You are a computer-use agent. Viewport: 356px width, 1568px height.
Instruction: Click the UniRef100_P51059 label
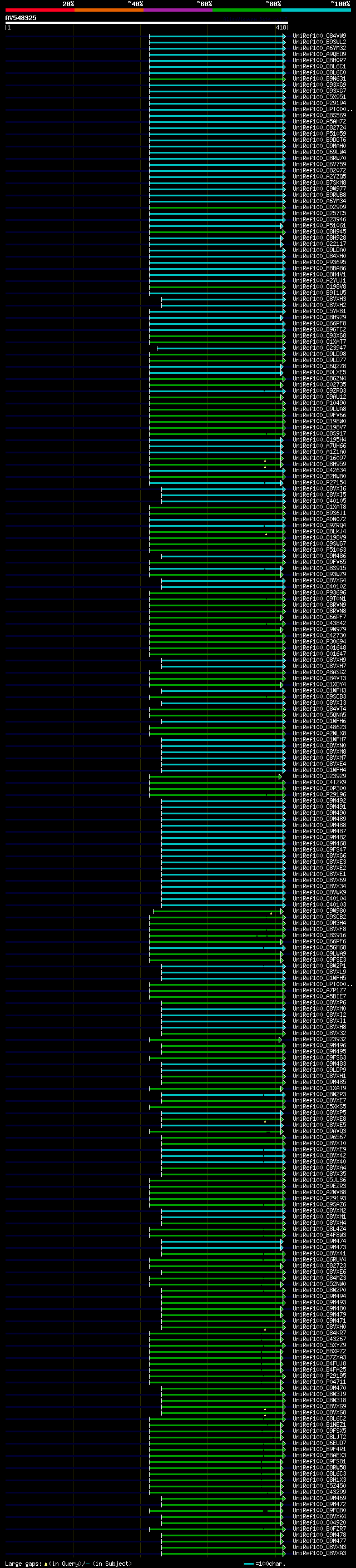click(319, 134)
